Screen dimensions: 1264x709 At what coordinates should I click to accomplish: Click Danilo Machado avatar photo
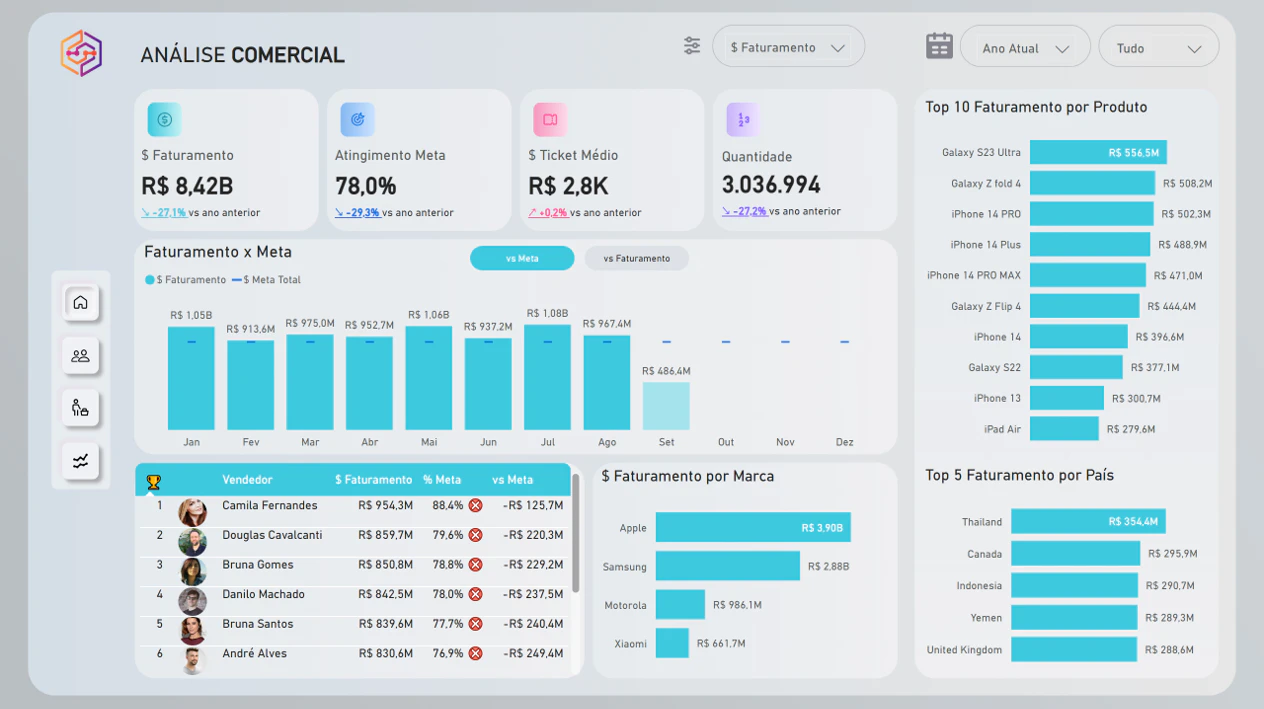[x=192, y=601]
